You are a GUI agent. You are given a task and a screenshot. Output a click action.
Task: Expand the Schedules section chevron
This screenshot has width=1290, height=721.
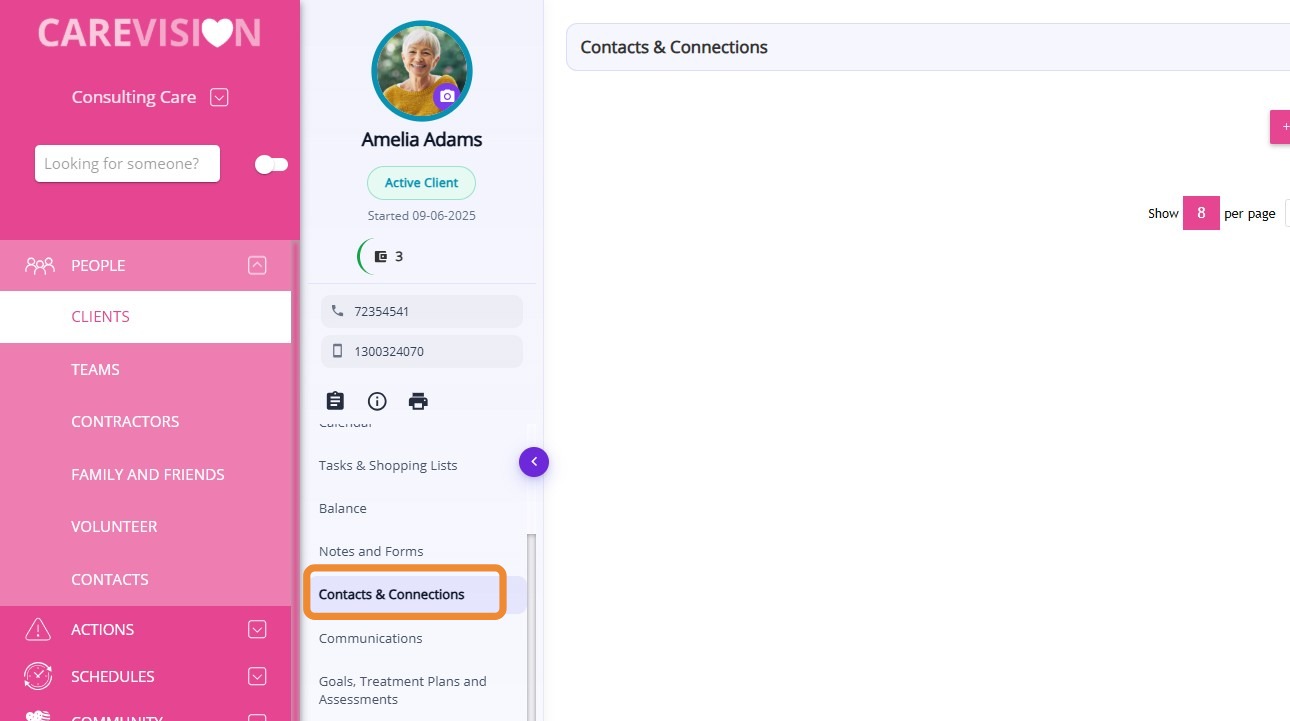(x=257, y=676)
